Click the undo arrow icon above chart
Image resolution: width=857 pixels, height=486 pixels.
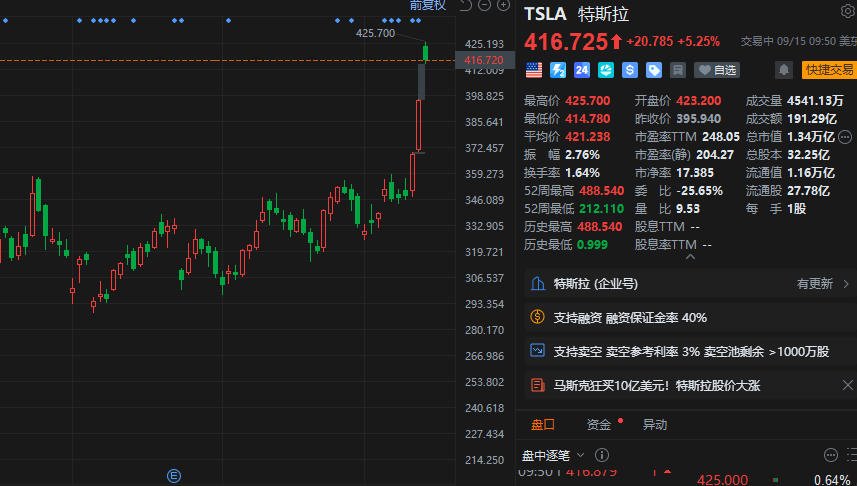(x=466, y=5)
